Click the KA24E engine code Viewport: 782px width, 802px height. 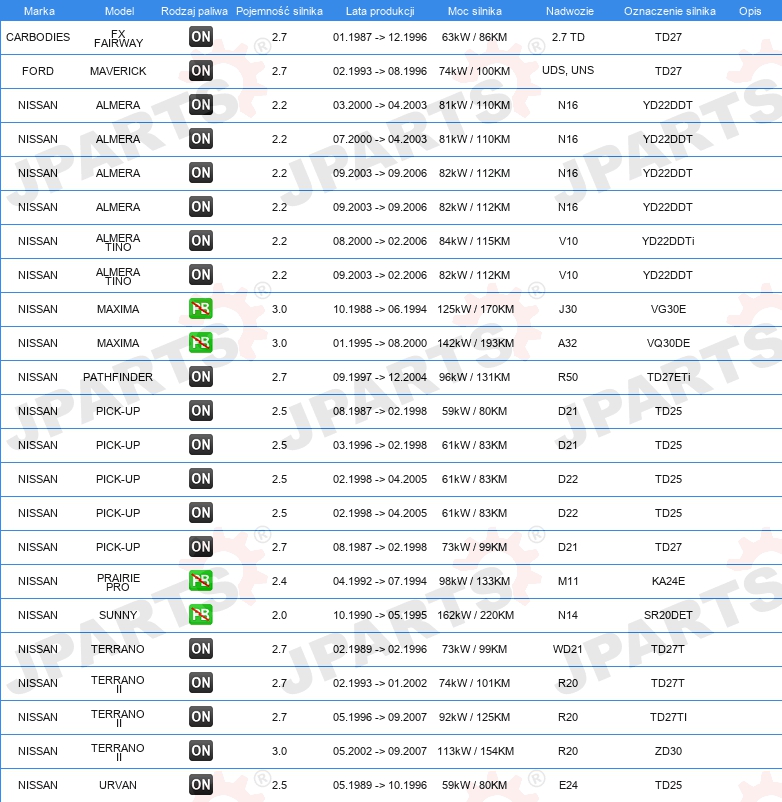(x=668, y=581)
